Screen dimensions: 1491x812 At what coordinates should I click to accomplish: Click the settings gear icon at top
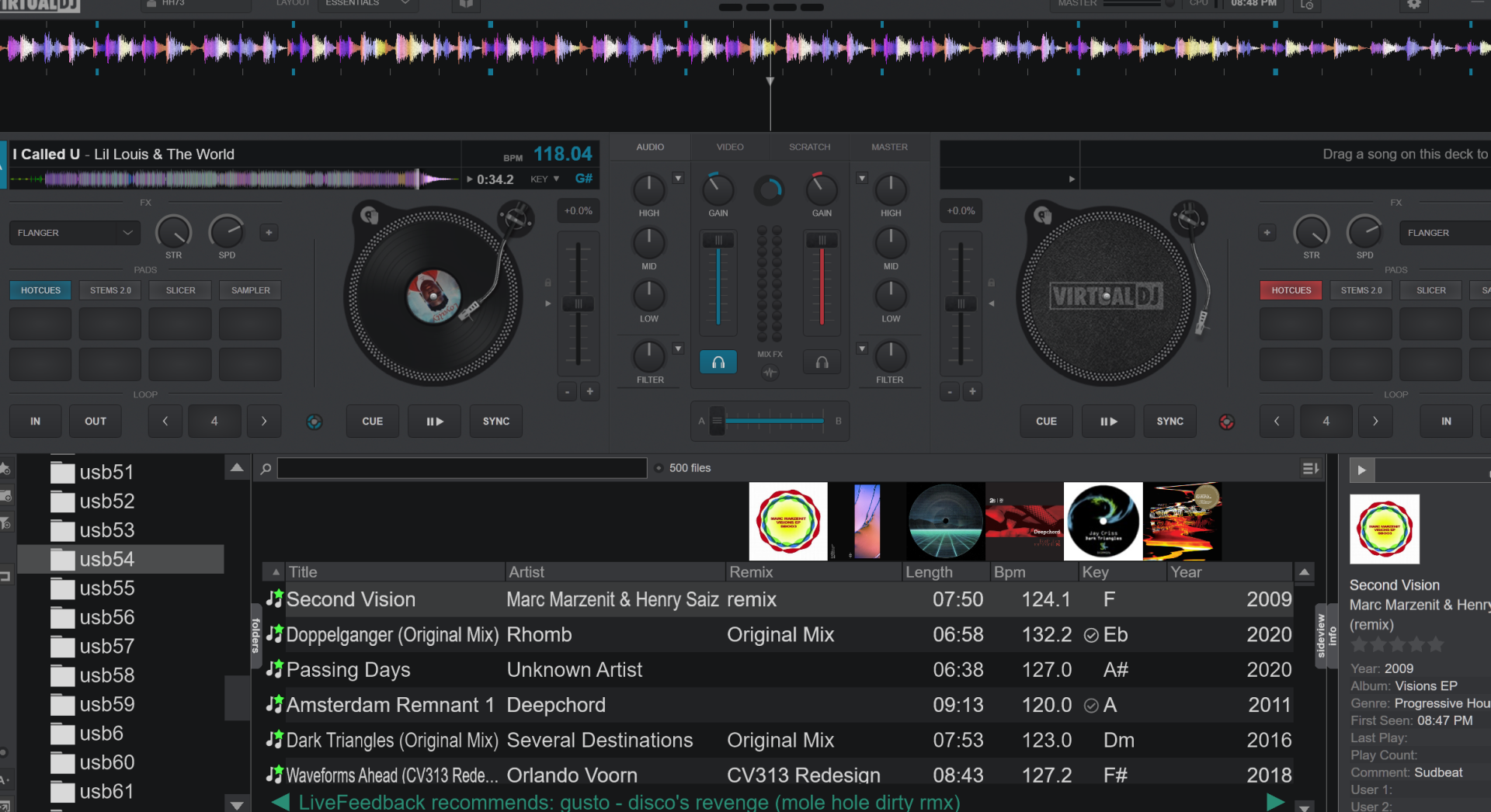(x=1414, y=4)
